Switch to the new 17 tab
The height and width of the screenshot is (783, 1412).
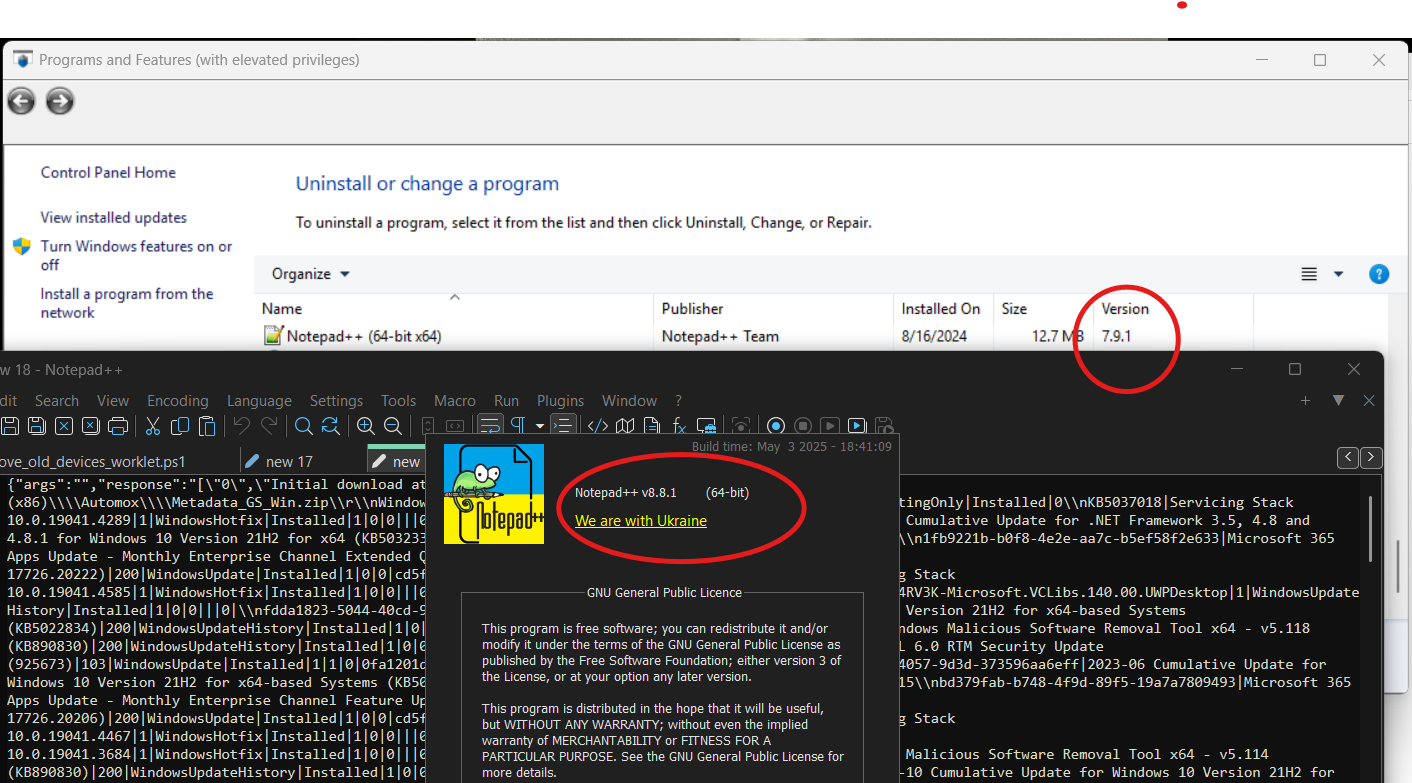(289, 461)
